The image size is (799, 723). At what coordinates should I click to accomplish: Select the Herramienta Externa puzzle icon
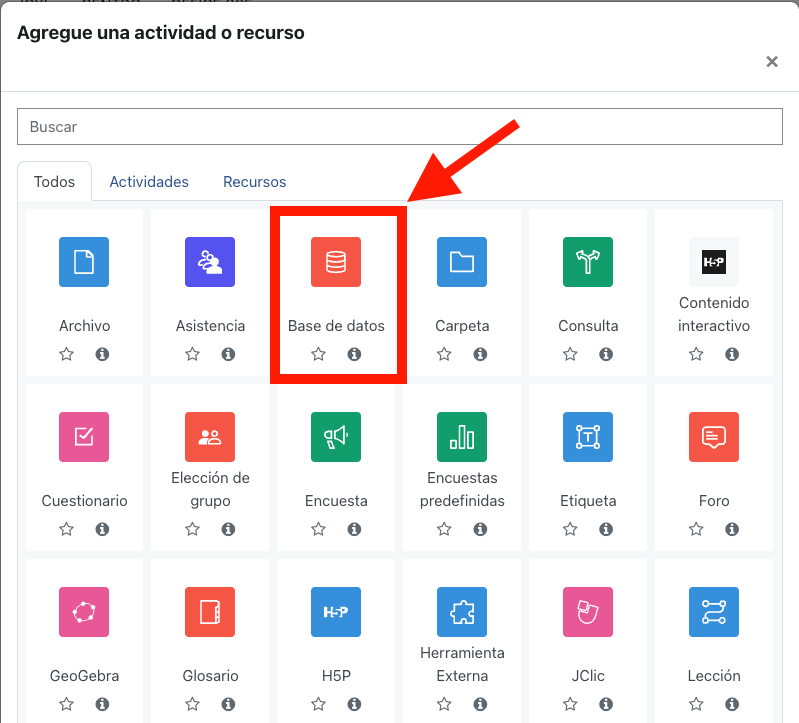coord(462,612)
